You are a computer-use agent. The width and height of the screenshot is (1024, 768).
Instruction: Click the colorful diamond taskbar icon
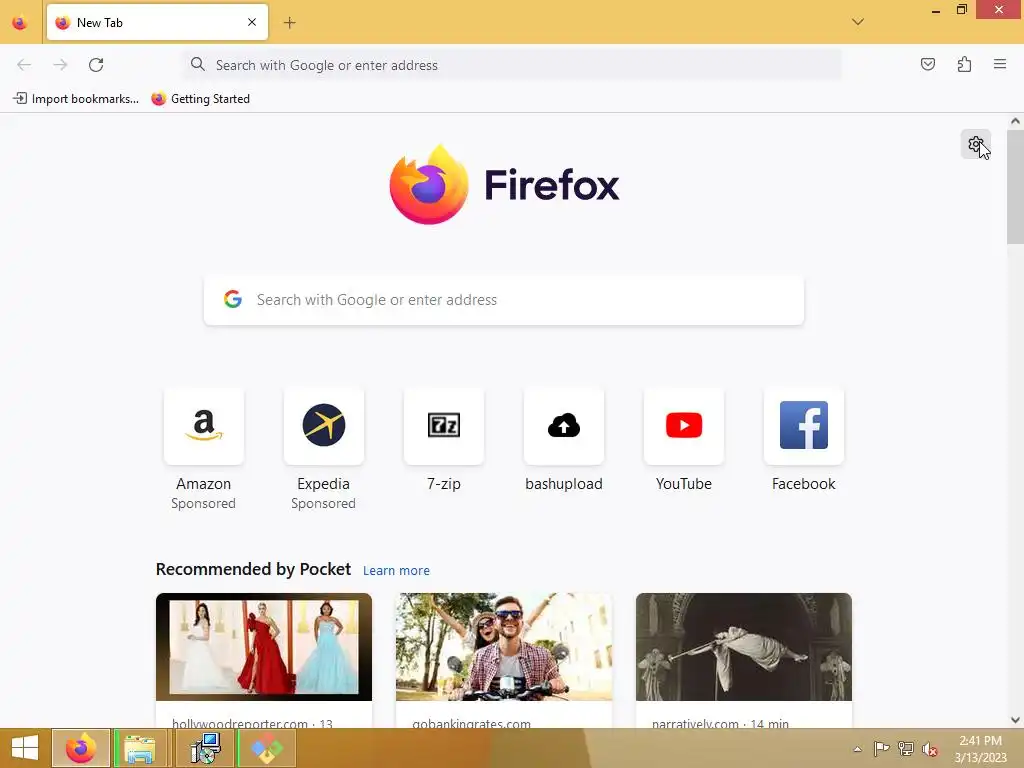(267, 748)
